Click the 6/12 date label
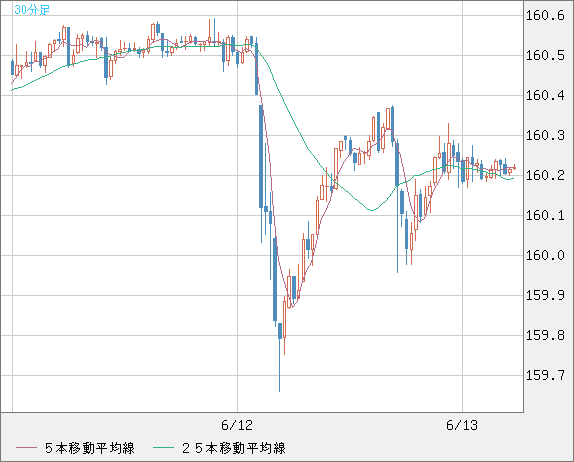574x462 pixels. pyautogui.click(x=237, y=425)
